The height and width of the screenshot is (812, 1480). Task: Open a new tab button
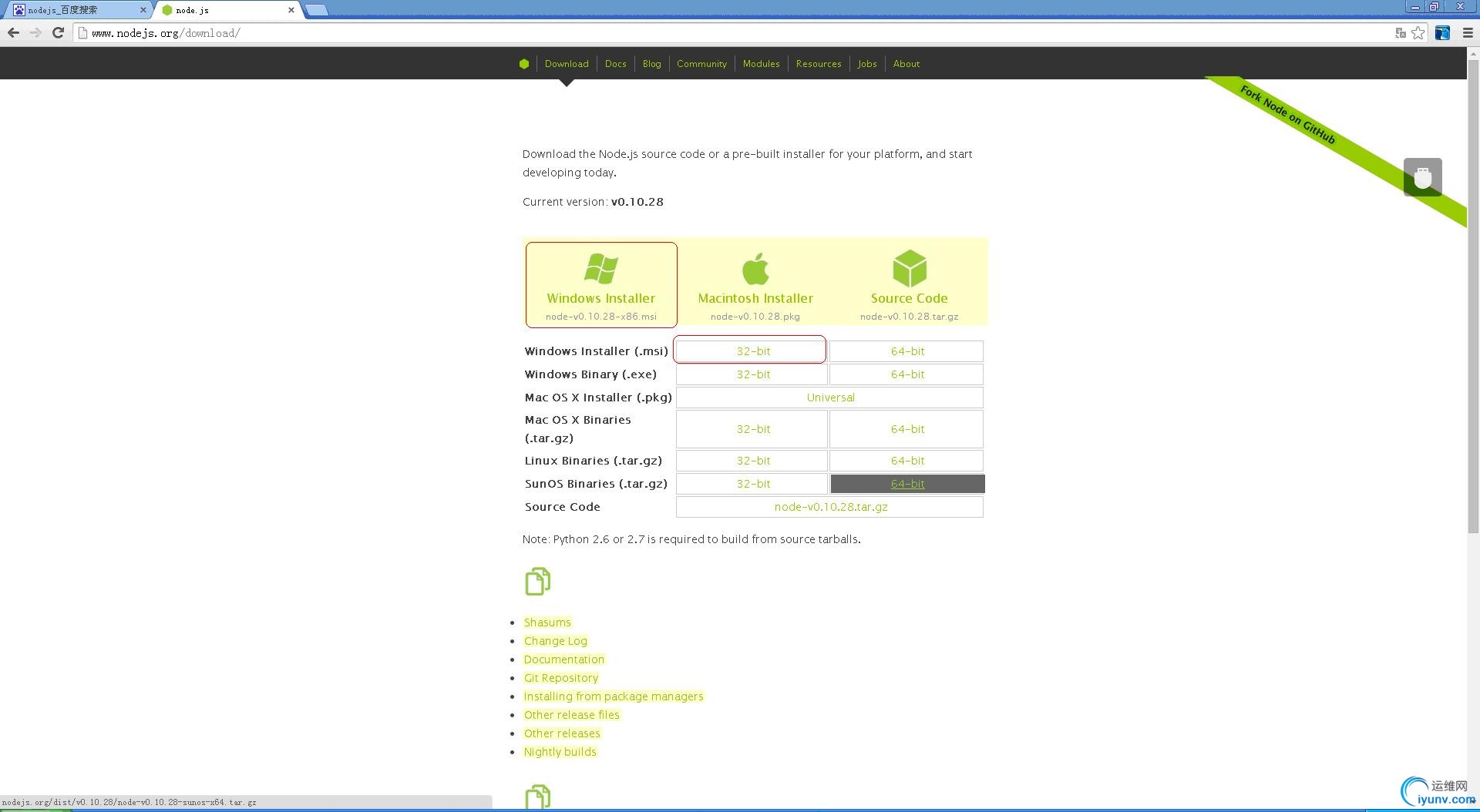(316, 10)
